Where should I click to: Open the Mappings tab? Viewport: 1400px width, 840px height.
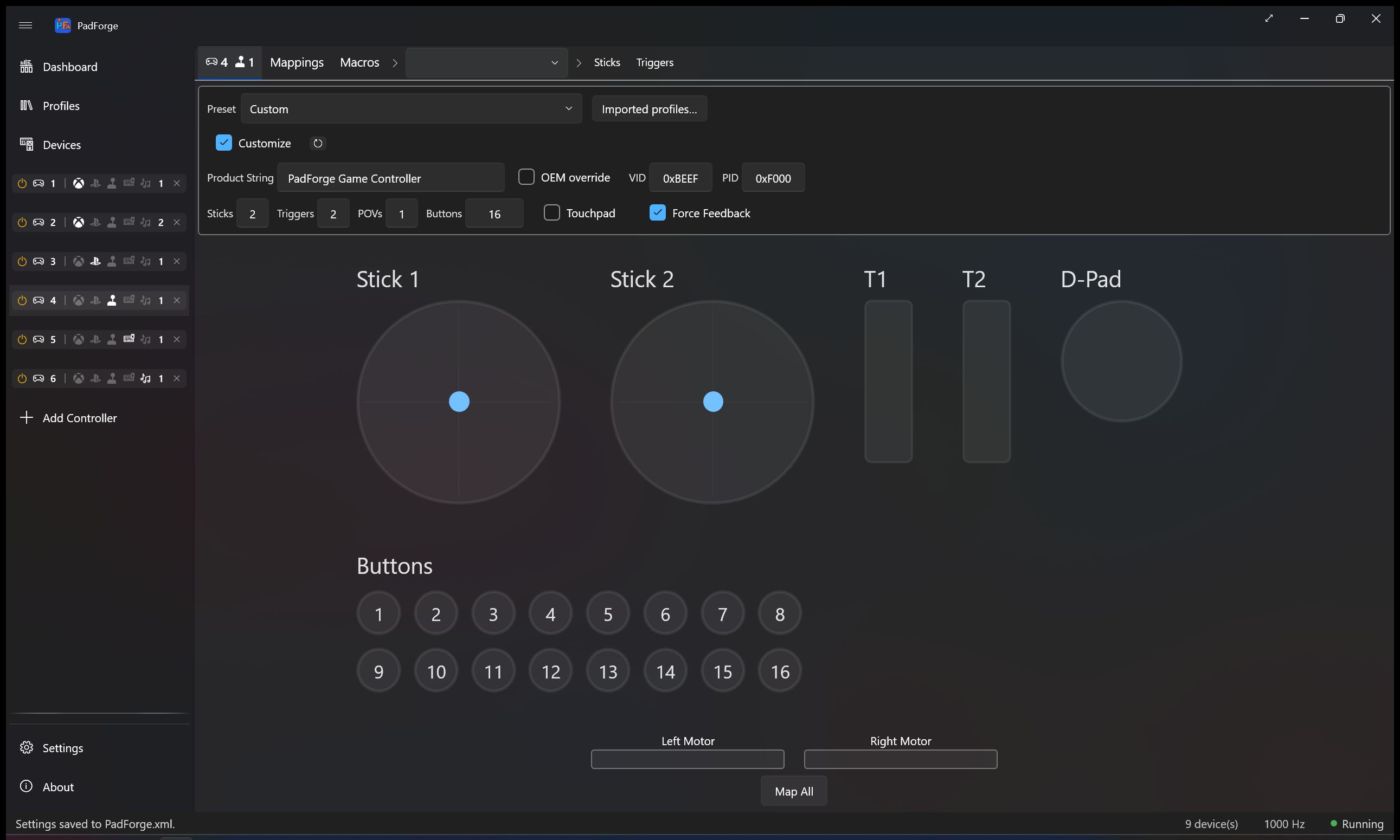coord(297,62)
